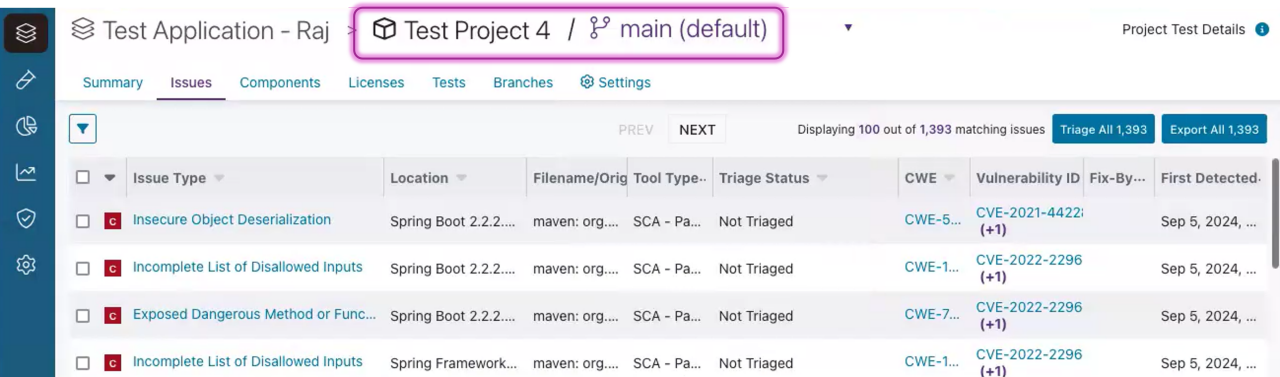Click the pencil icon in left sidebar

(27, 80)
